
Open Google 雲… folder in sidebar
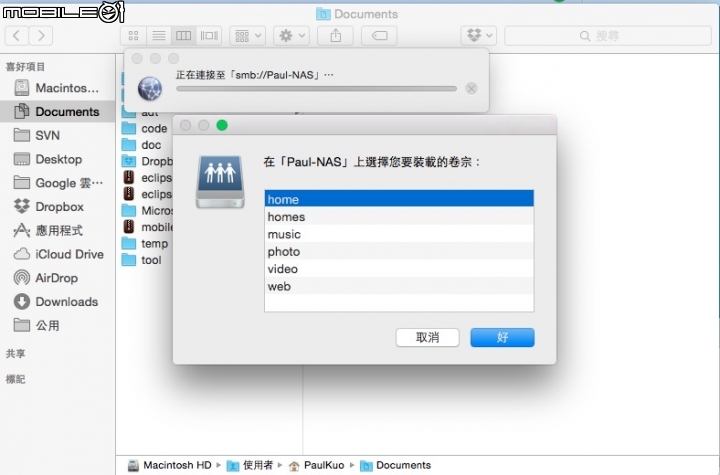coord(57,183)
